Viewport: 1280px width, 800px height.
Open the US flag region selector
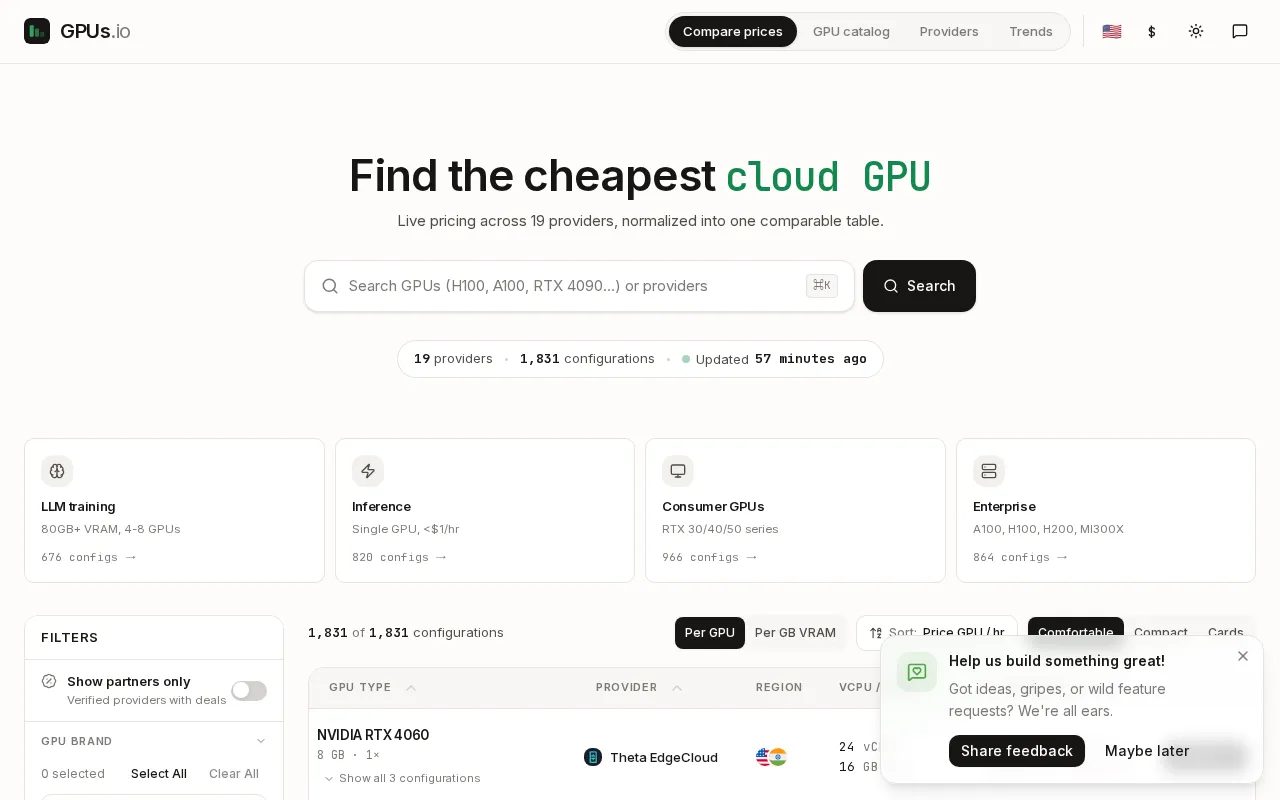1112,31
